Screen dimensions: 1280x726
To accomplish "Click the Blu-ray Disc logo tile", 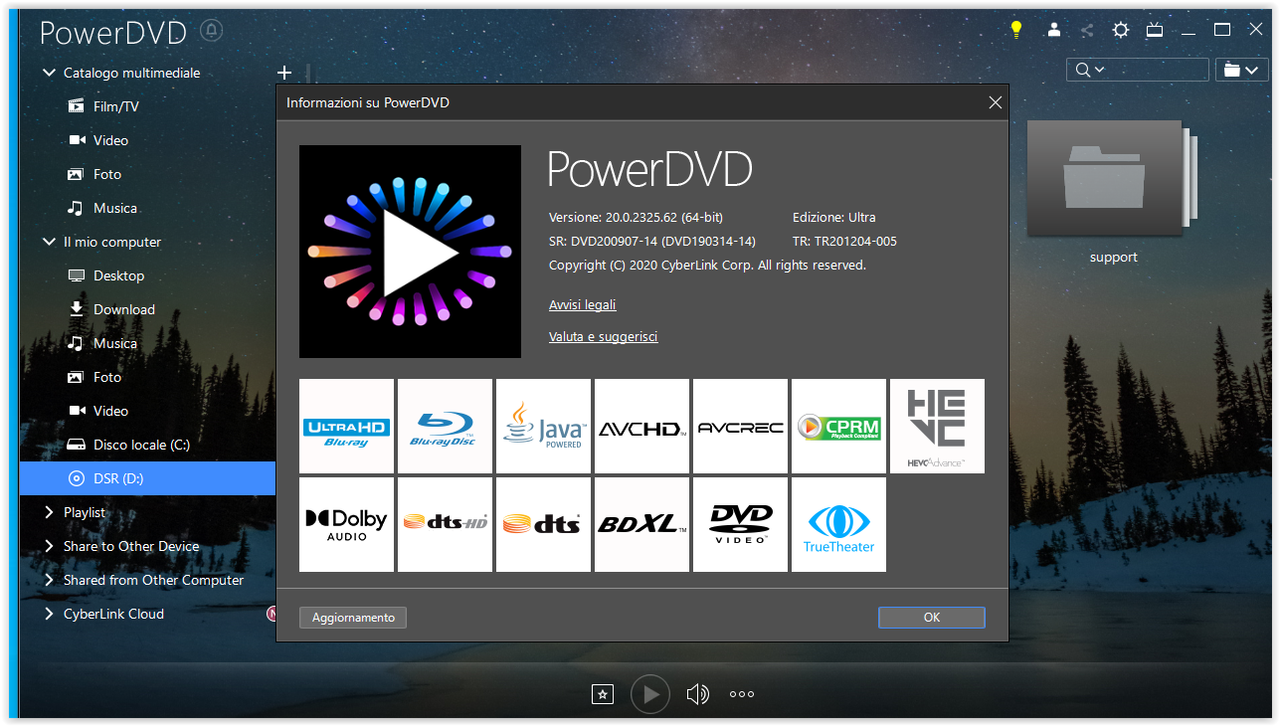I will coord(445,426).
